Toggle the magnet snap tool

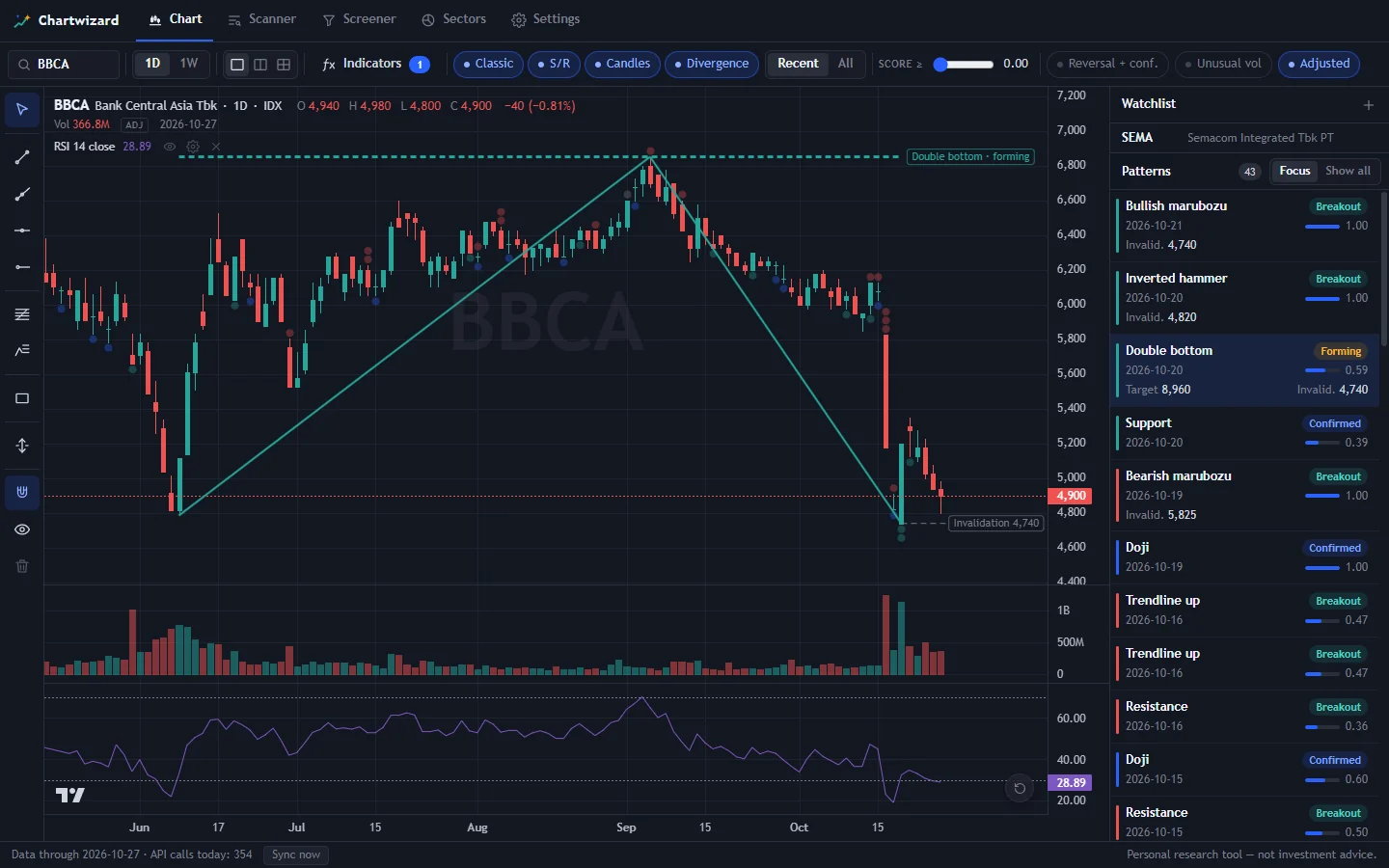22,493
